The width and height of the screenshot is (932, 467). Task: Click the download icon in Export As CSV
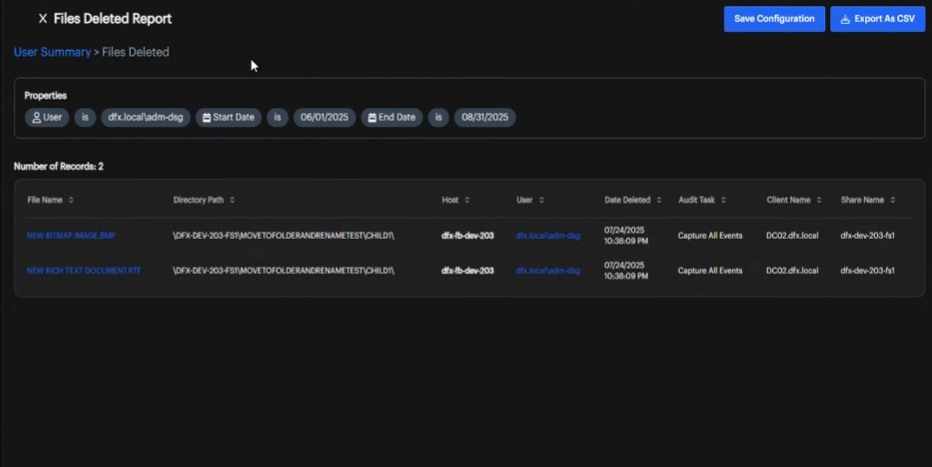coord(845,20)
